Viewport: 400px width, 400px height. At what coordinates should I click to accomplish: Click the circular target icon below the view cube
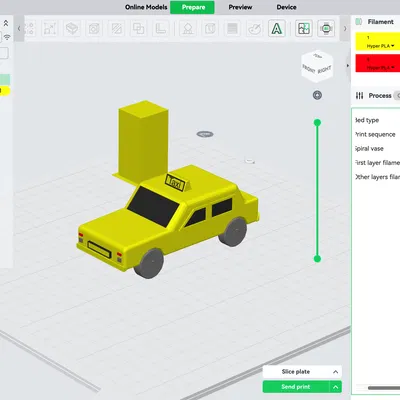coord(317,95)
